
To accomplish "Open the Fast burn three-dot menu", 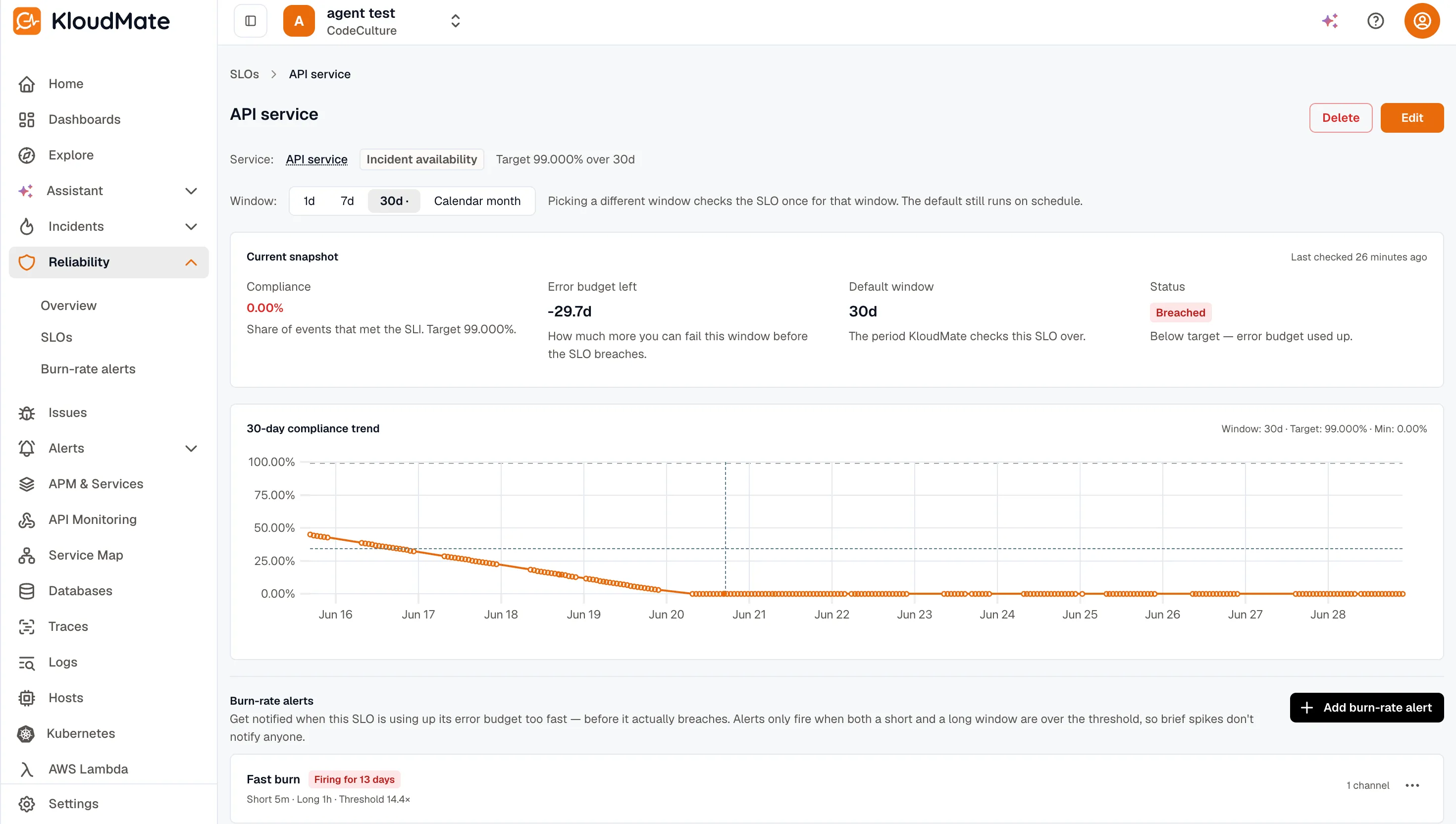I will pyautogui.click(x=1412, y=785).
